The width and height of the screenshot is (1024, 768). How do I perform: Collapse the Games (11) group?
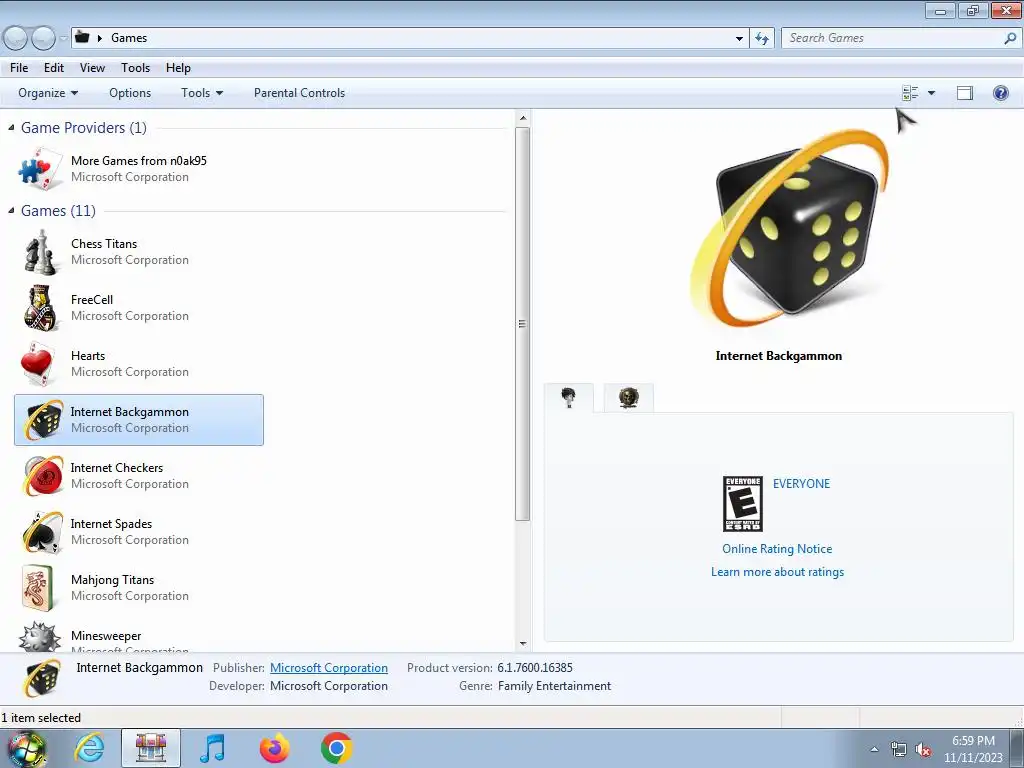click(x=11, y=210)
